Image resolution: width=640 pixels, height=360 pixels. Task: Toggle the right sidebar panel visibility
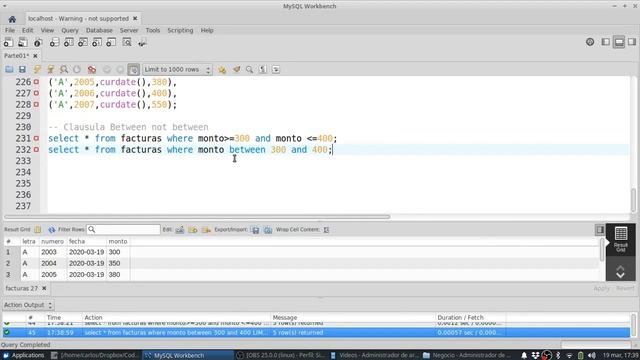click(632, 42)
